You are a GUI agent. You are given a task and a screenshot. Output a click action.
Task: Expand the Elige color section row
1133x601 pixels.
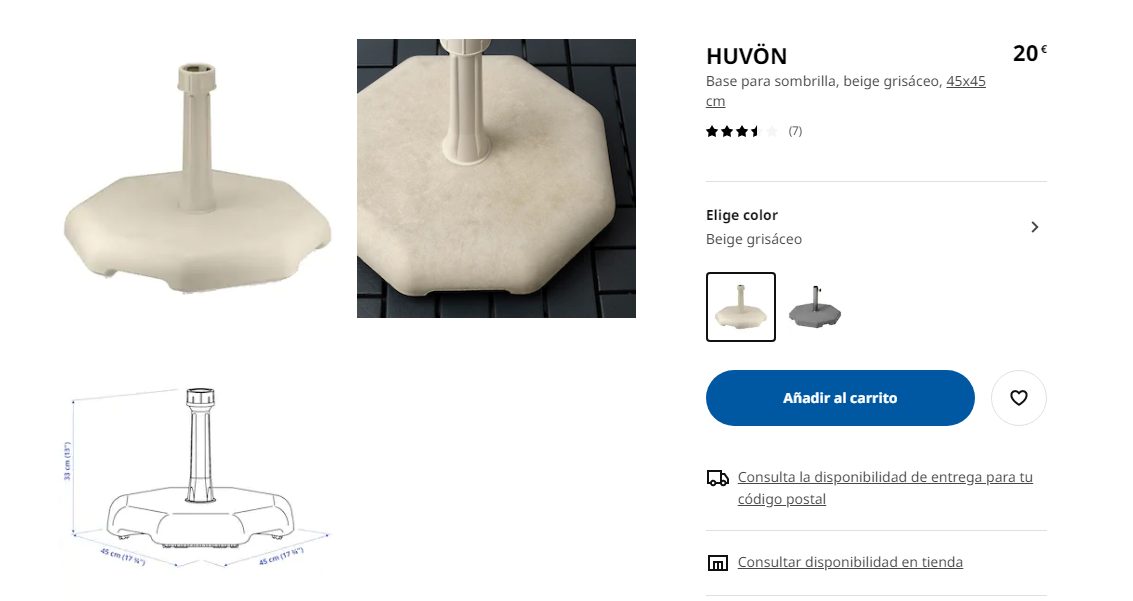(876, 227)
